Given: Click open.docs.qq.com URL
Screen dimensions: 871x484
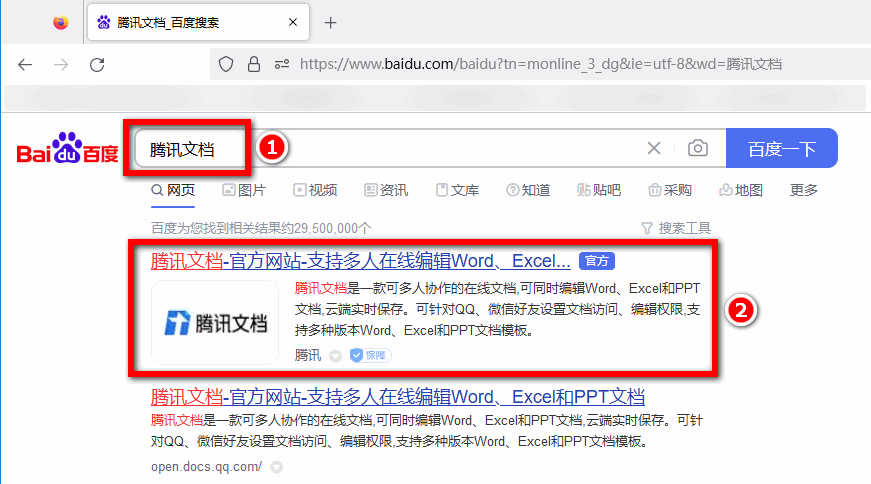Looking at the screenshot, I should click(x=206, y=467).
